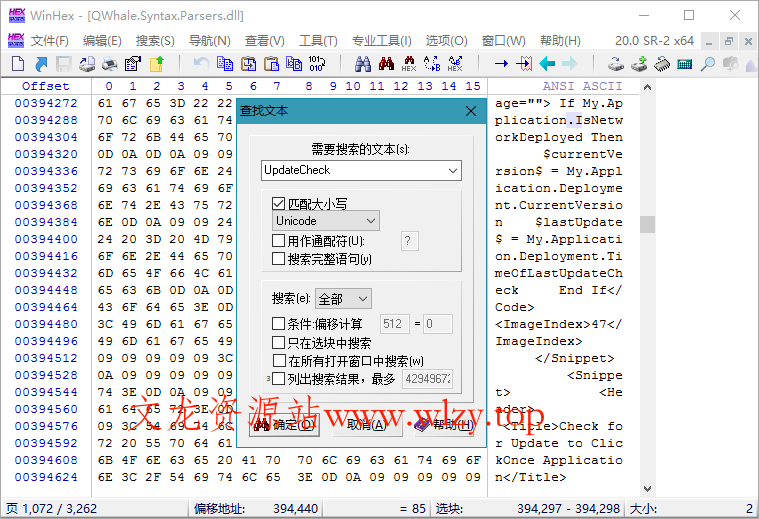The image size is (759, 519).
Task: Open the 搜索(S) menu
Action: pos(155,41)
